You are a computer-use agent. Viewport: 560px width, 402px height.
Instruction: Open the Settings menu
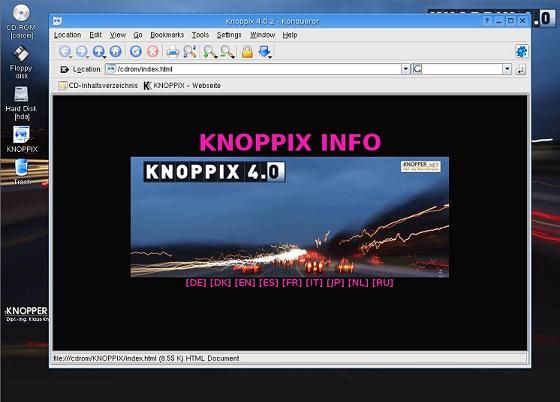tap(229, 35)
